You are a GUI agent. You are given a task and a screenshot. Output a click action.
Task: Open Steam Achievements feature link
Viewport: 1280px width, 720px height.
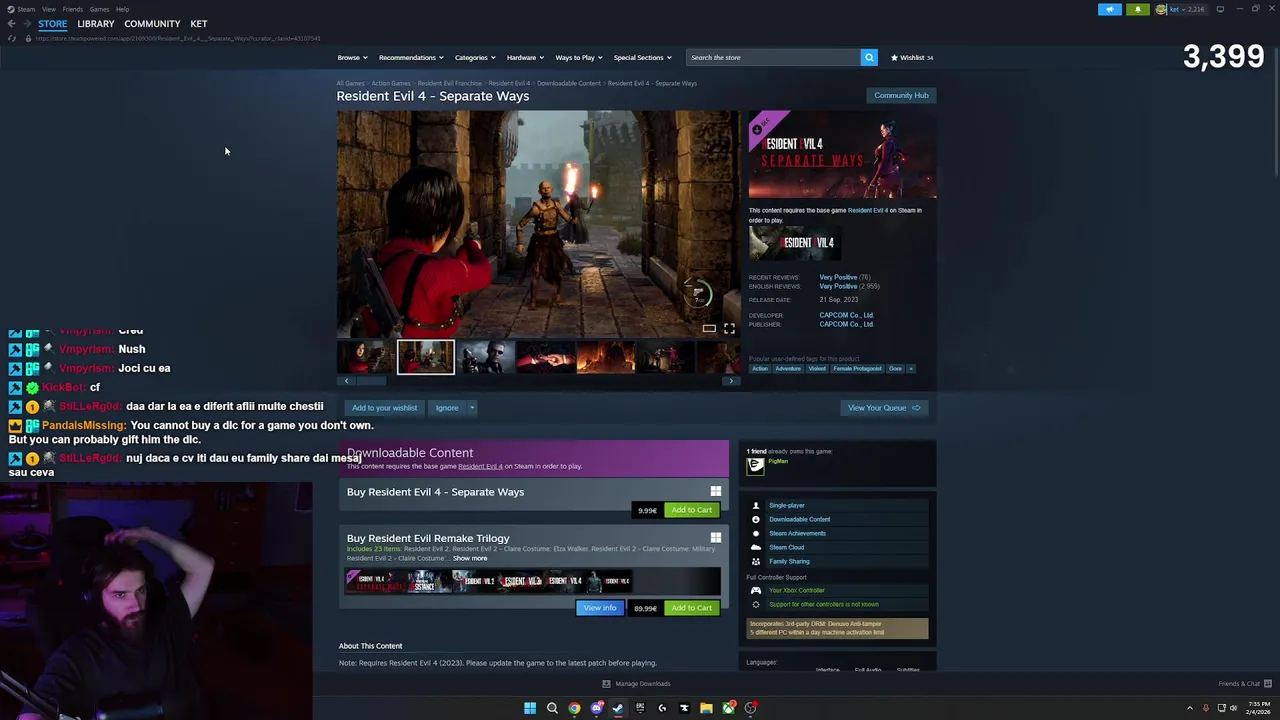point(797,533)
